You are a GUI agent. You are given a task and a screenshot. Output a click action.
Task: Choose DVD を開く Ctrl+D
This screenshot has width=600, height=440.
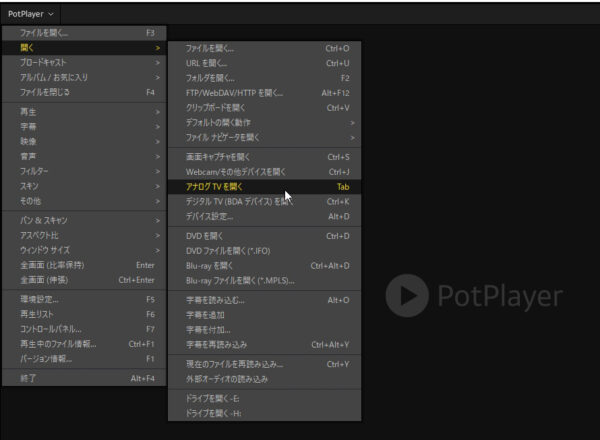(x=264, y=236)
